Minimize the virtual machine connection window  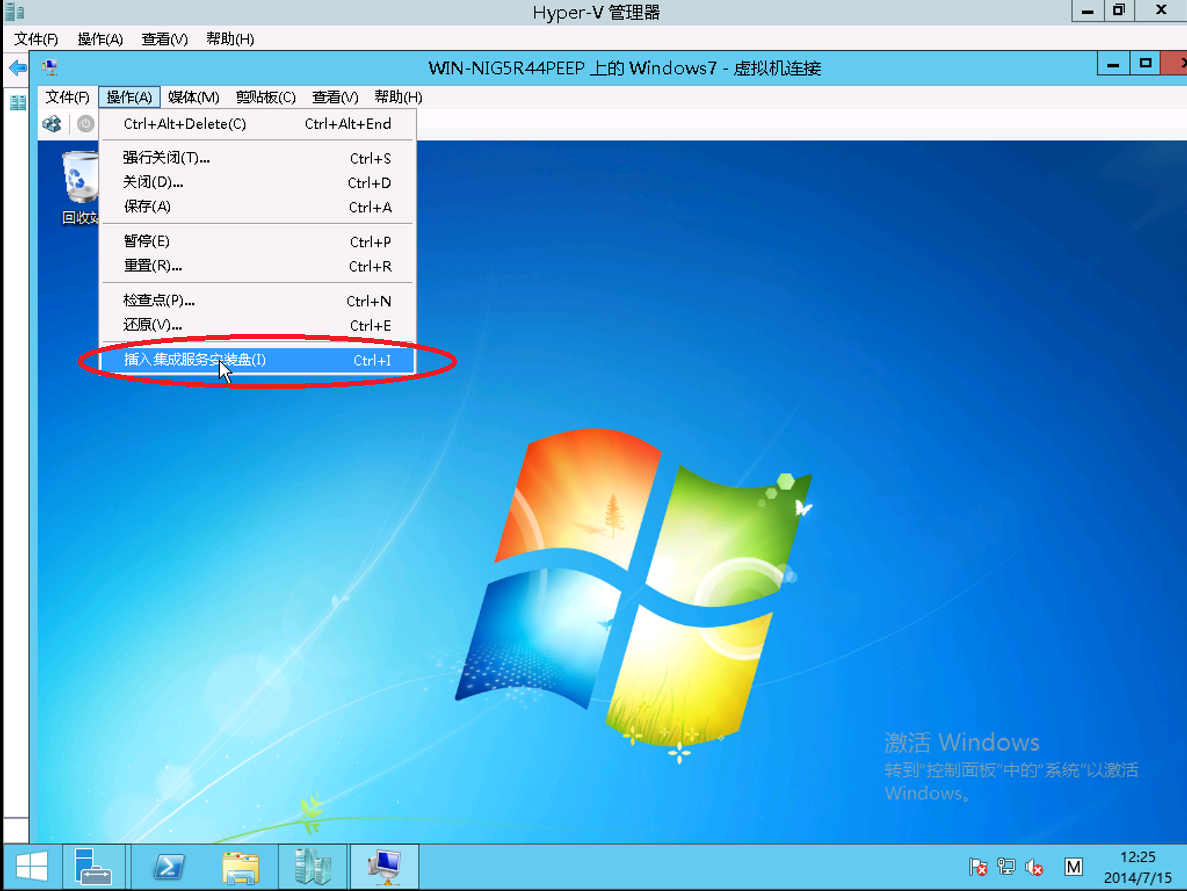click(1113, 64)
